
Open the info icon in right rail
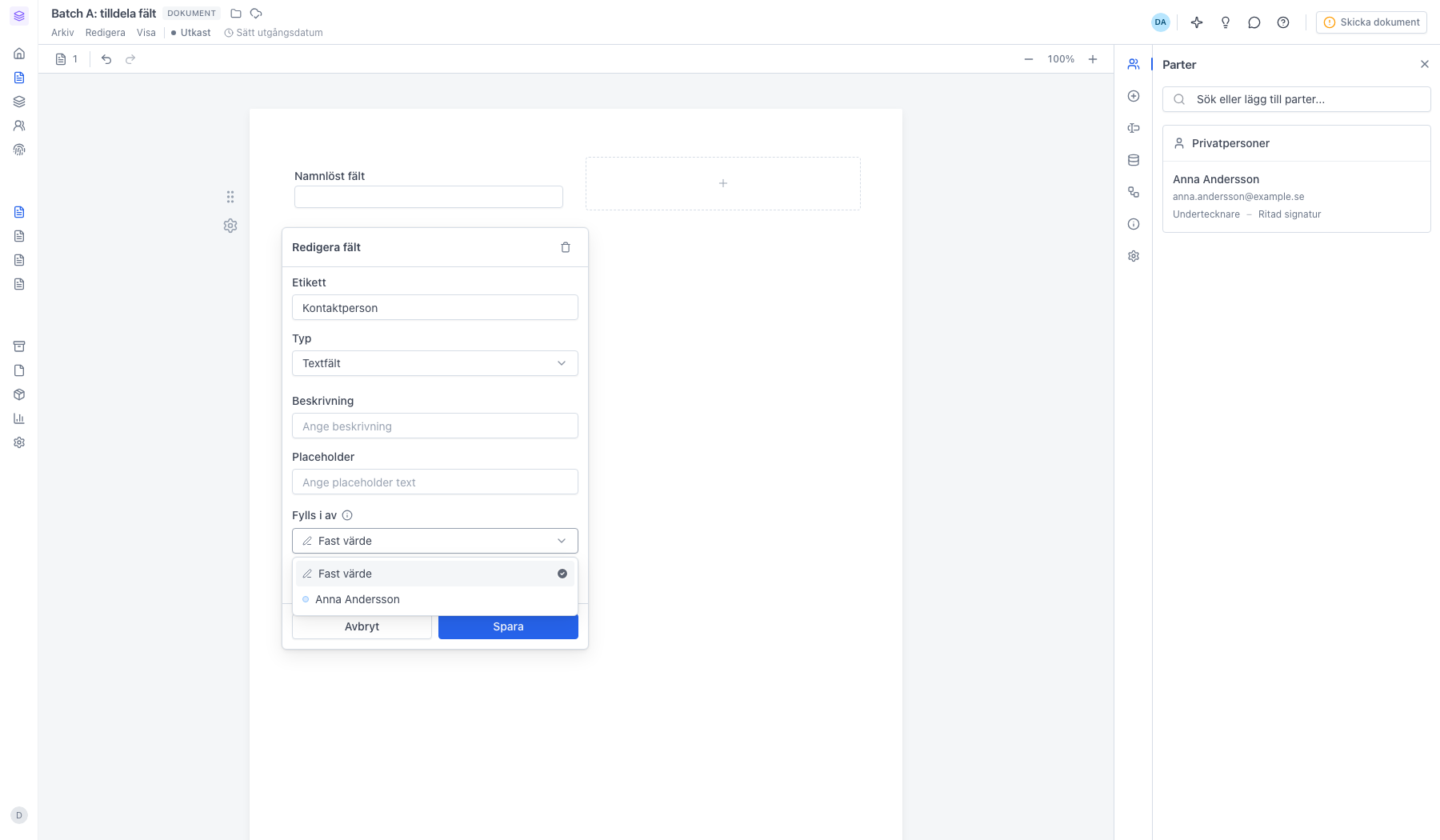point(1134,224)
